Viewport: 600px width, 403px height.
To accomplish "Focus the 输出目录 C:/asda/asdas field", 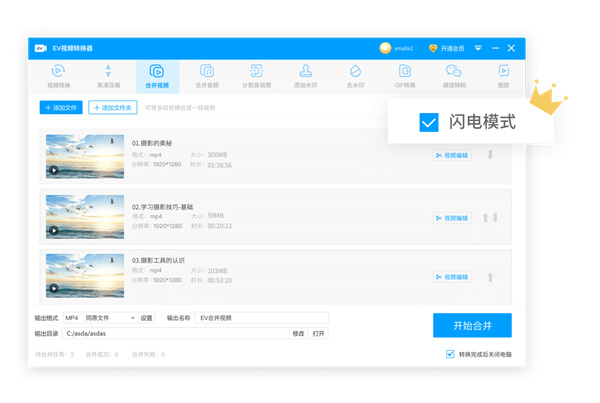I will pyautogui.click(x=176, y=334).
